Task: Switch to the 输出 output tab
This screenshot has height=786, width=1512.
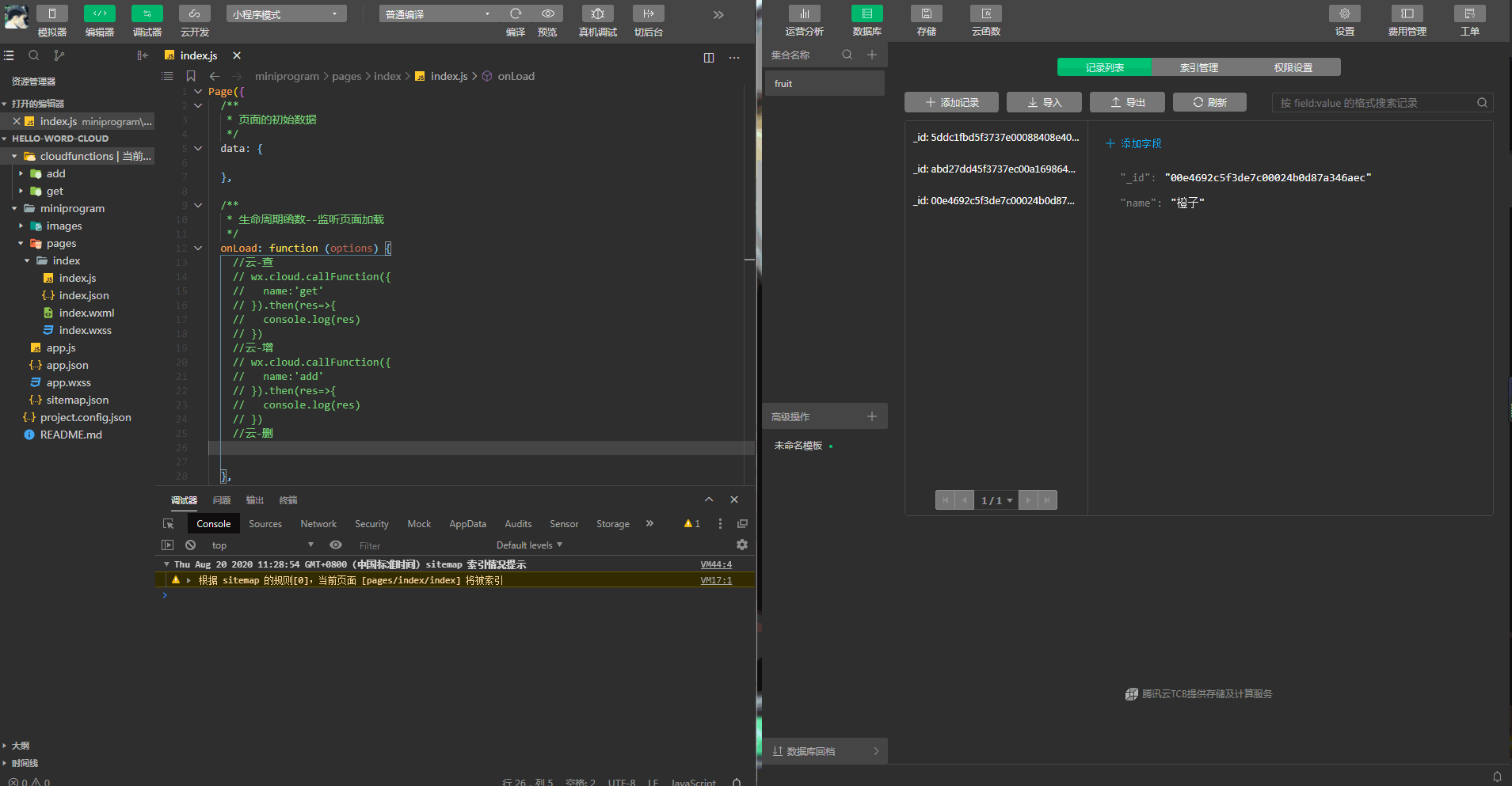Action: 255,500
